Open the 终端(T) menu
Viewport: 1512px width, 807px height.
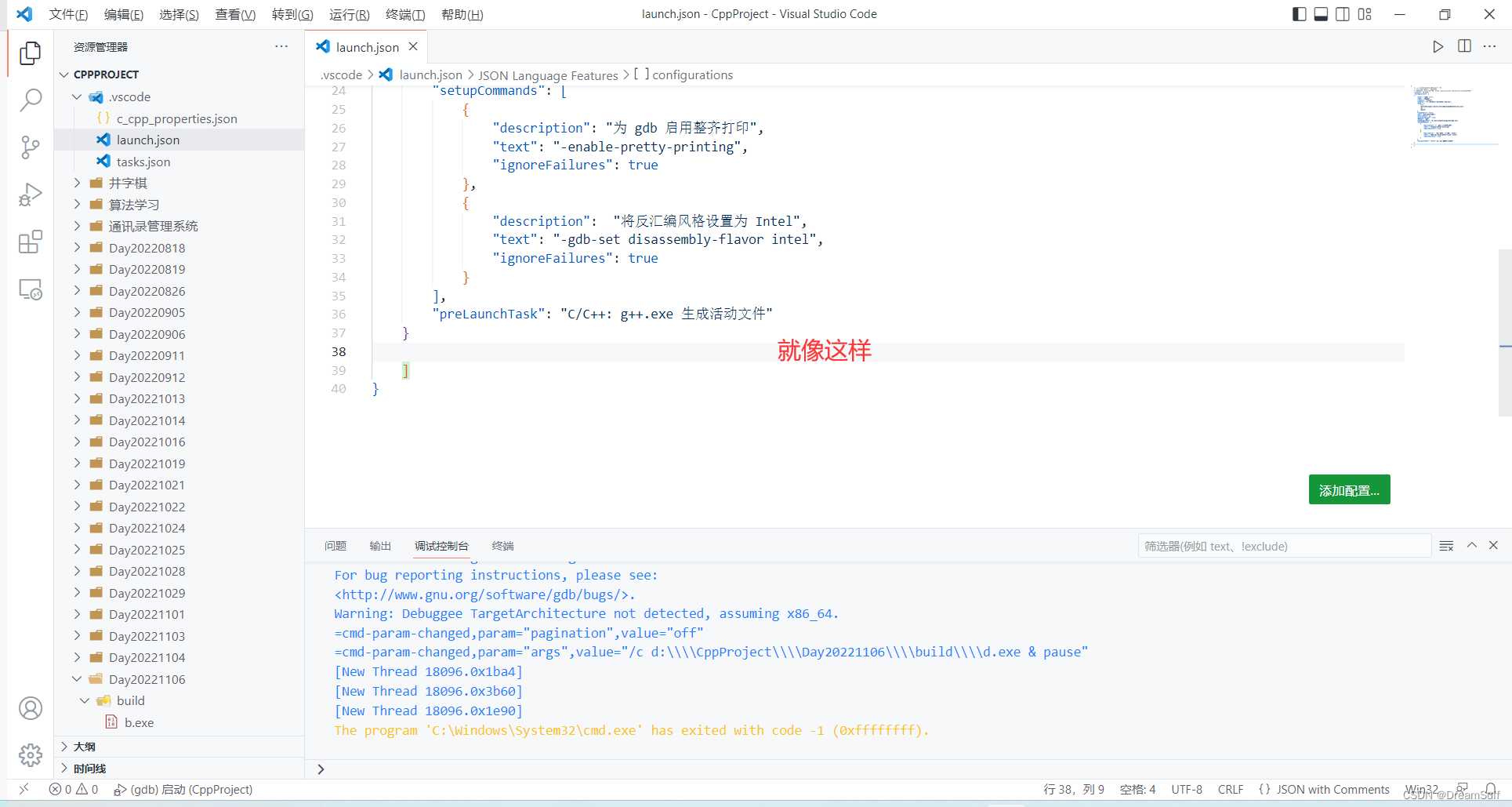(x=405, y=14)
